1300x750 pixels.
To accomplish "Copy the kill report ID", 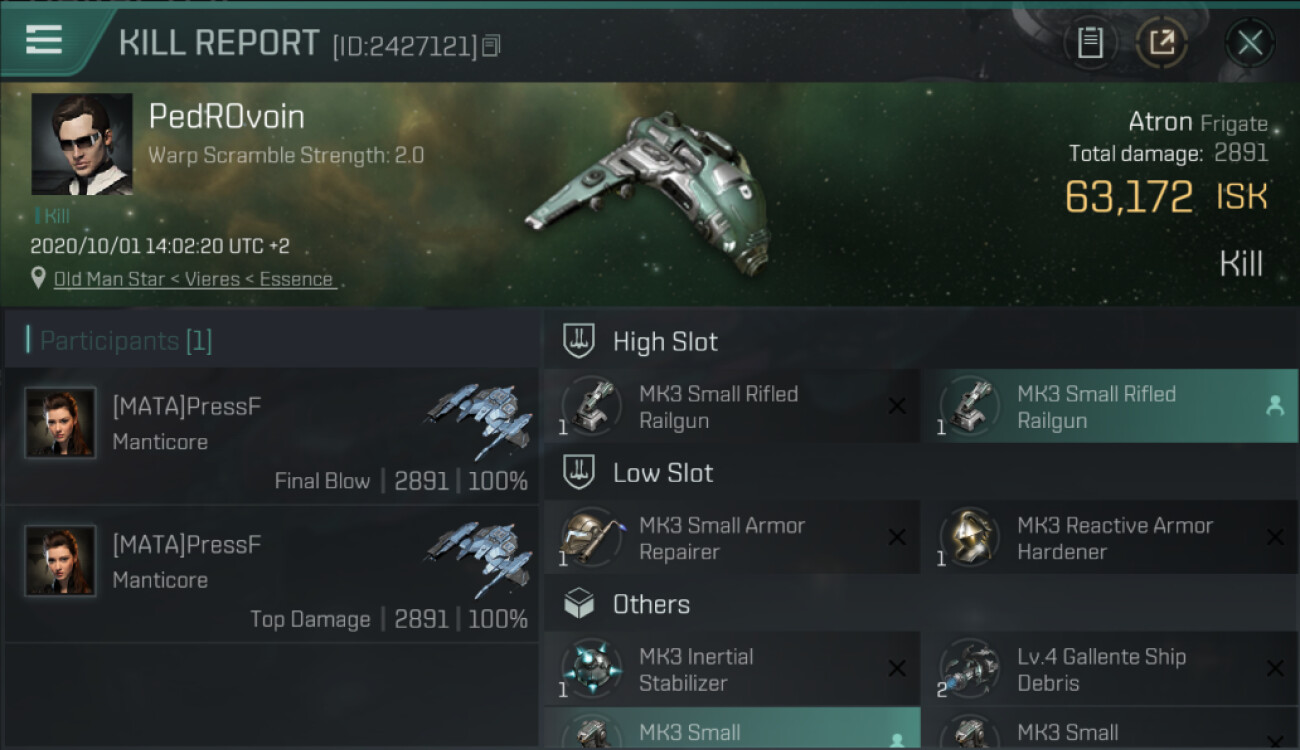I will coord(491,45).
